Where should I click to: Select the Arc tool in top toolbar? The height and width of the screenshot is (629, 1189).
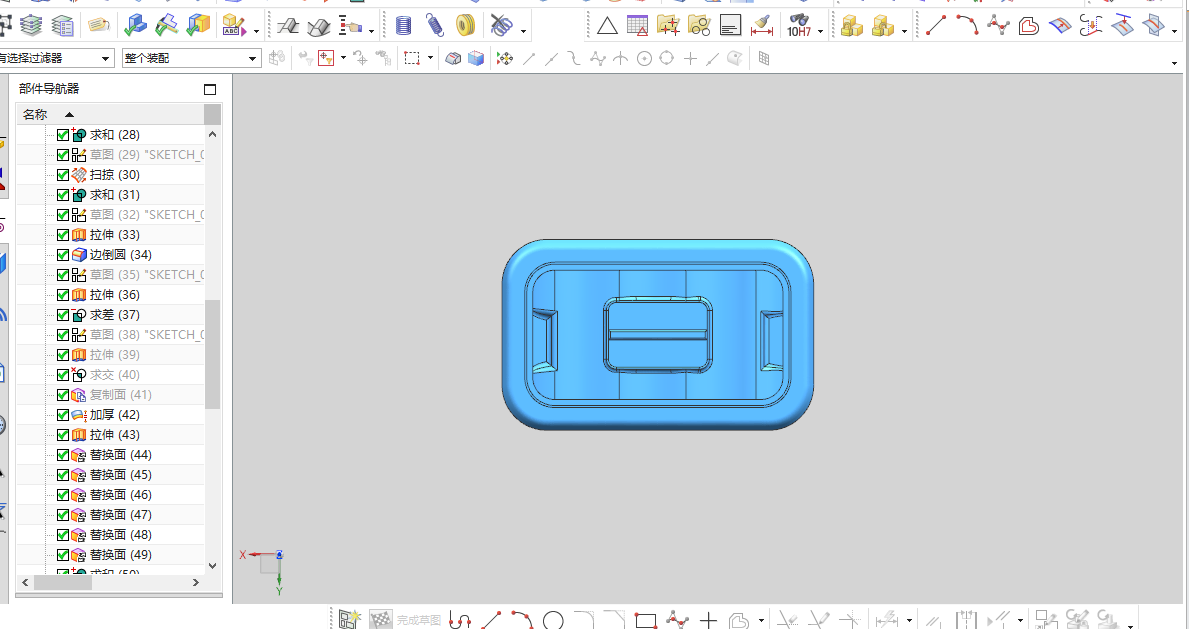[x=967, y=26]
